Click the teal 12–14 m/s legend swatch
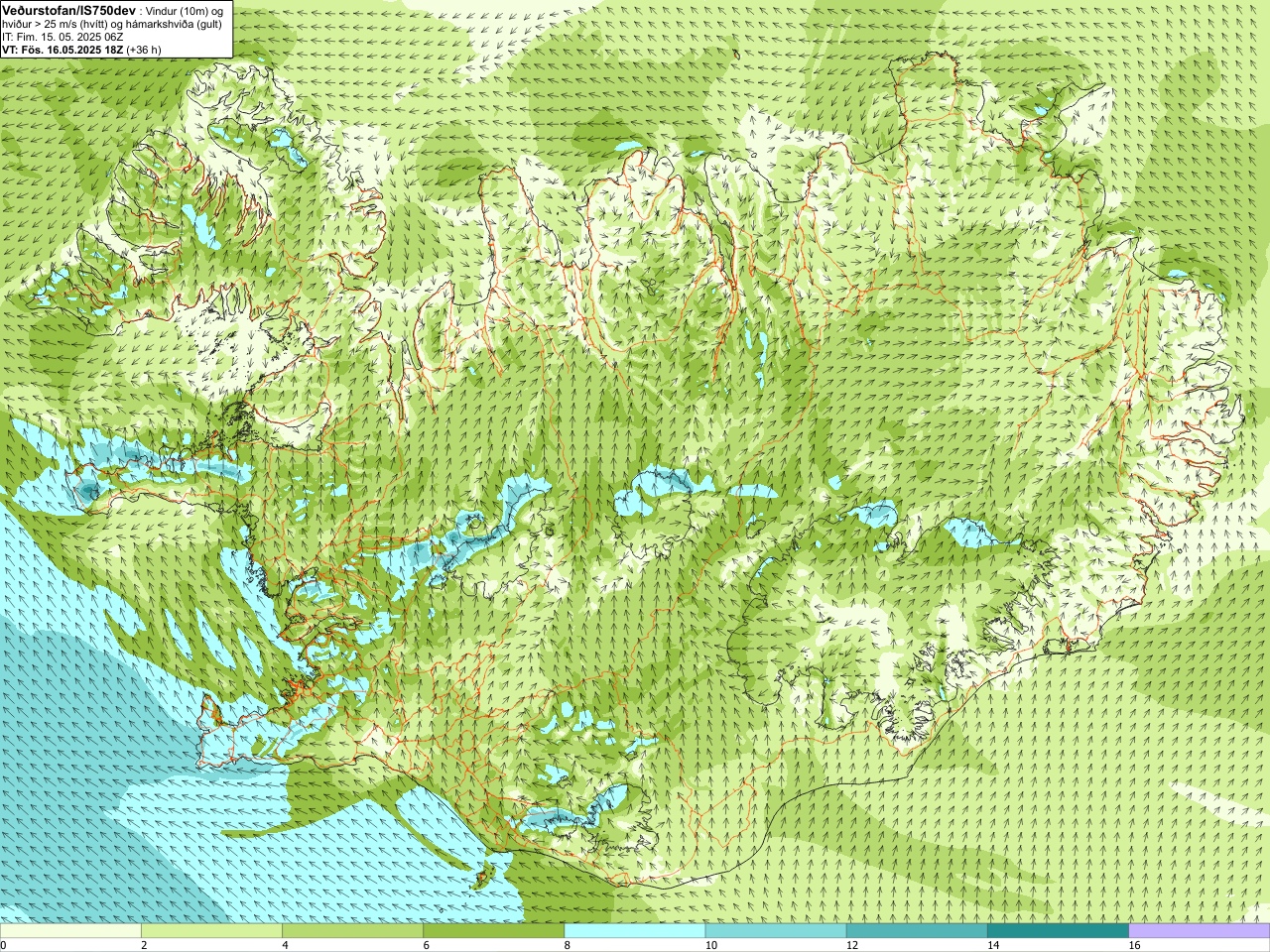This screenshot has width=1270, height=952. coord(917,931)
